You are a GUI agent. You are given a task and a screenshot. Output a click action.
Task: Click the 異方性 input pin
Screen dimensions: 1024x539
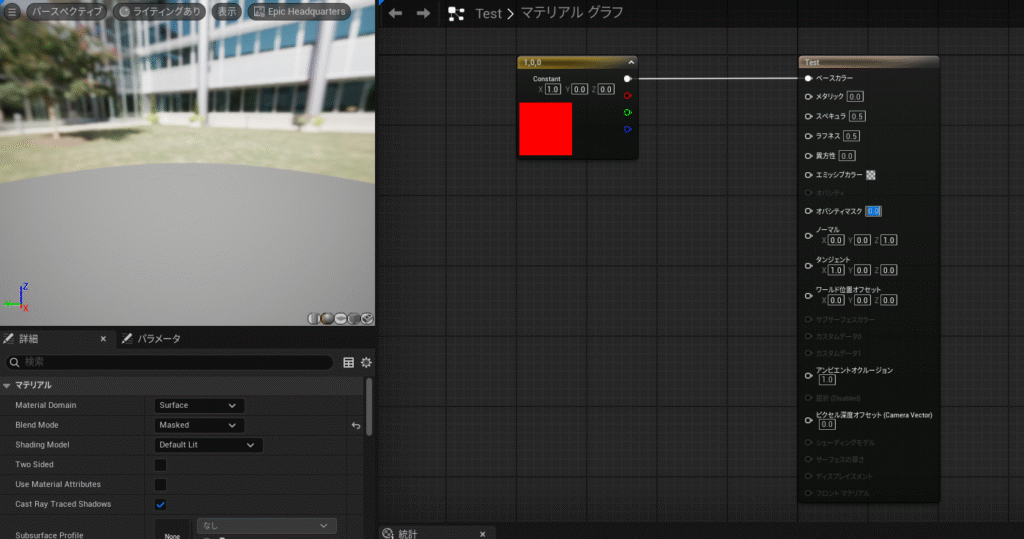808,155
